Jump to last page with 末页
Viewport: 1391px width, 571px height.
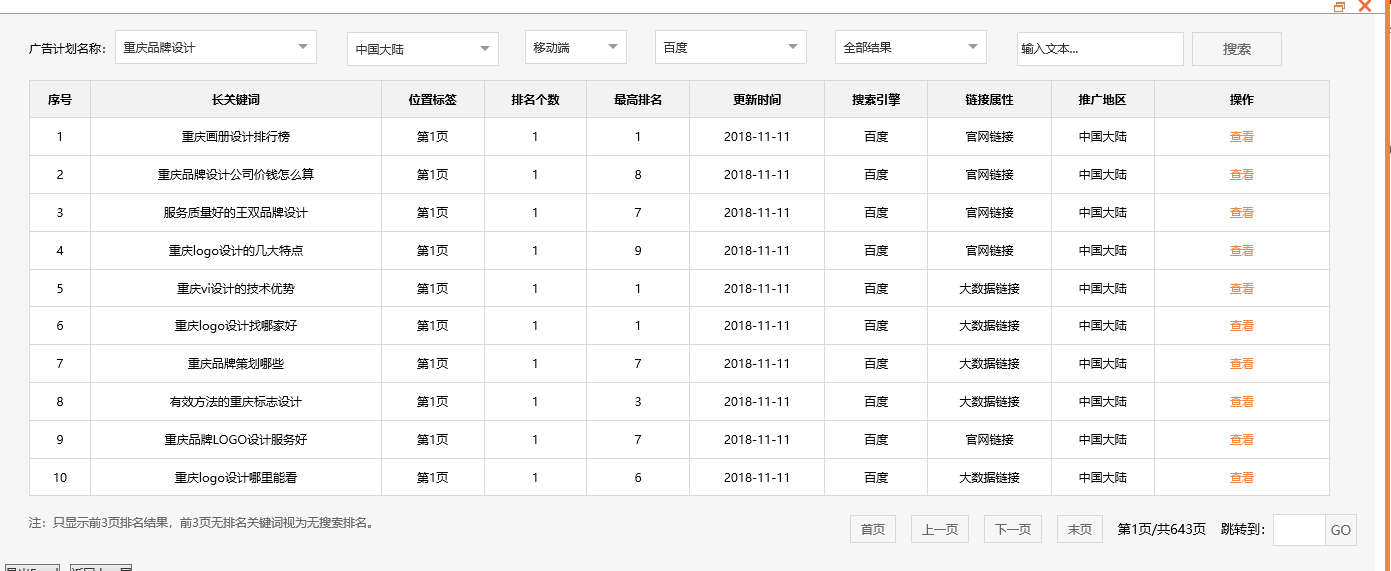tap(1080, 529)
